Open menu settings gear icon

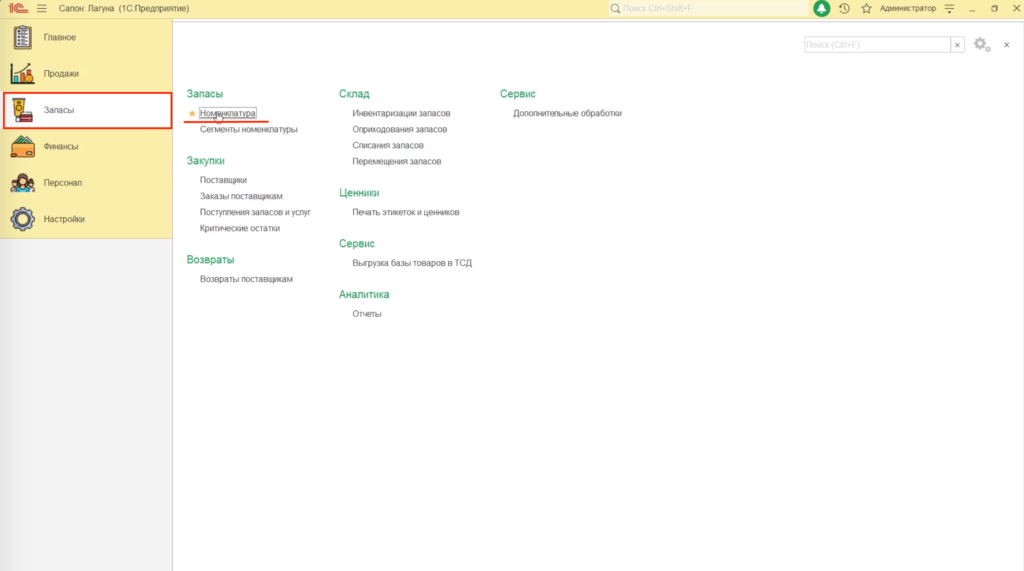(x=982, y=44)
